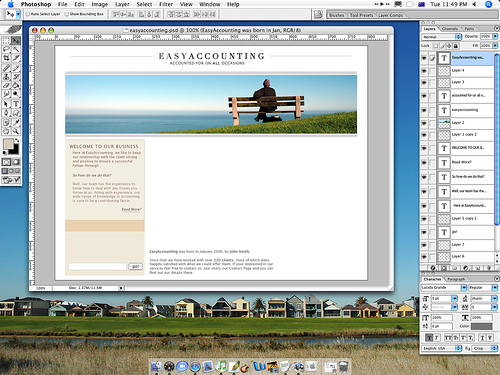Toggle lock all in Layers panel
500x375 pixels.
pos(456,46)
